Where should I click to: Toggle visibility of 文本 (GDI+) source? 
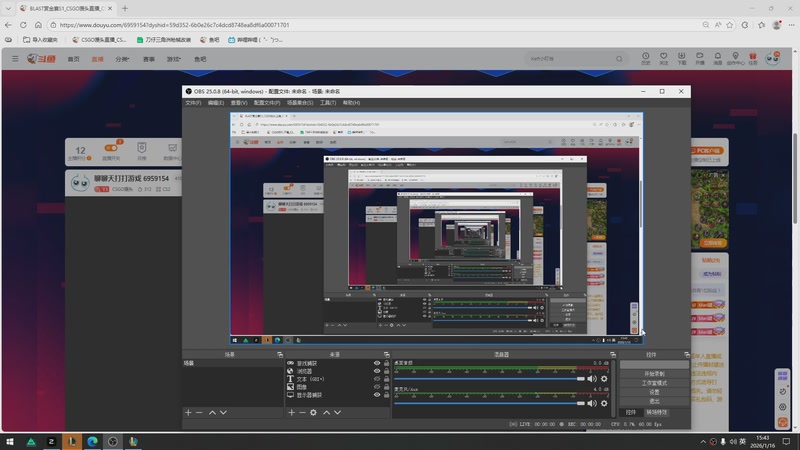click(x=377, y=379)
